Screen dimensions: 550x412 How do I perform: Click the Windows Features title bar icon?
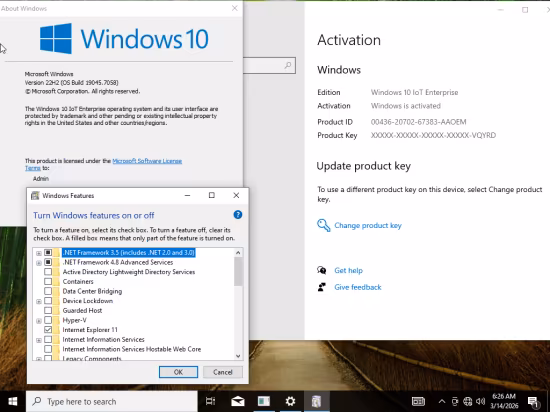click(x=35, y=196)
